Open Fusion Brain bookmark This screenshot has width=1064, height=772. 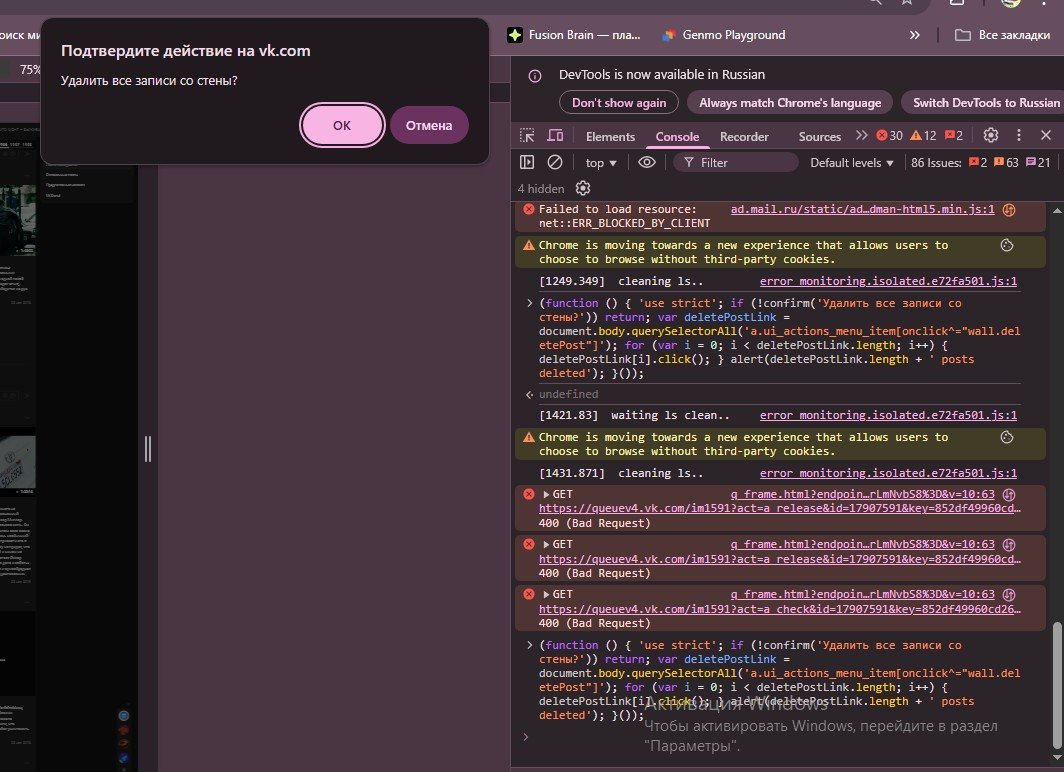[x=574, y=35]
